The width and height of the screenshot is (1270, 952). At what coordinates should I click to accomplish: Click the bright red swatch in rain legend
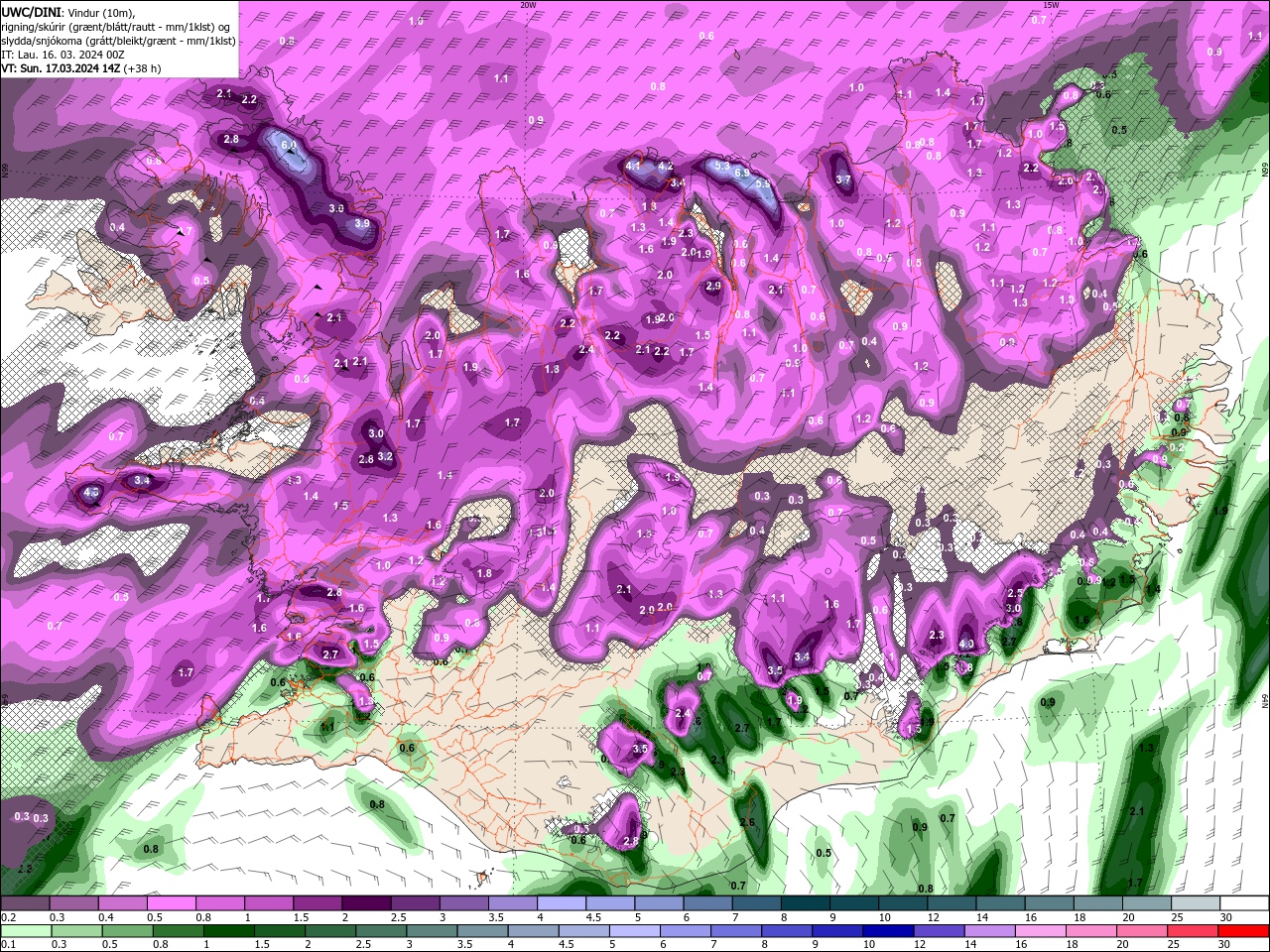coord(1244,931)
